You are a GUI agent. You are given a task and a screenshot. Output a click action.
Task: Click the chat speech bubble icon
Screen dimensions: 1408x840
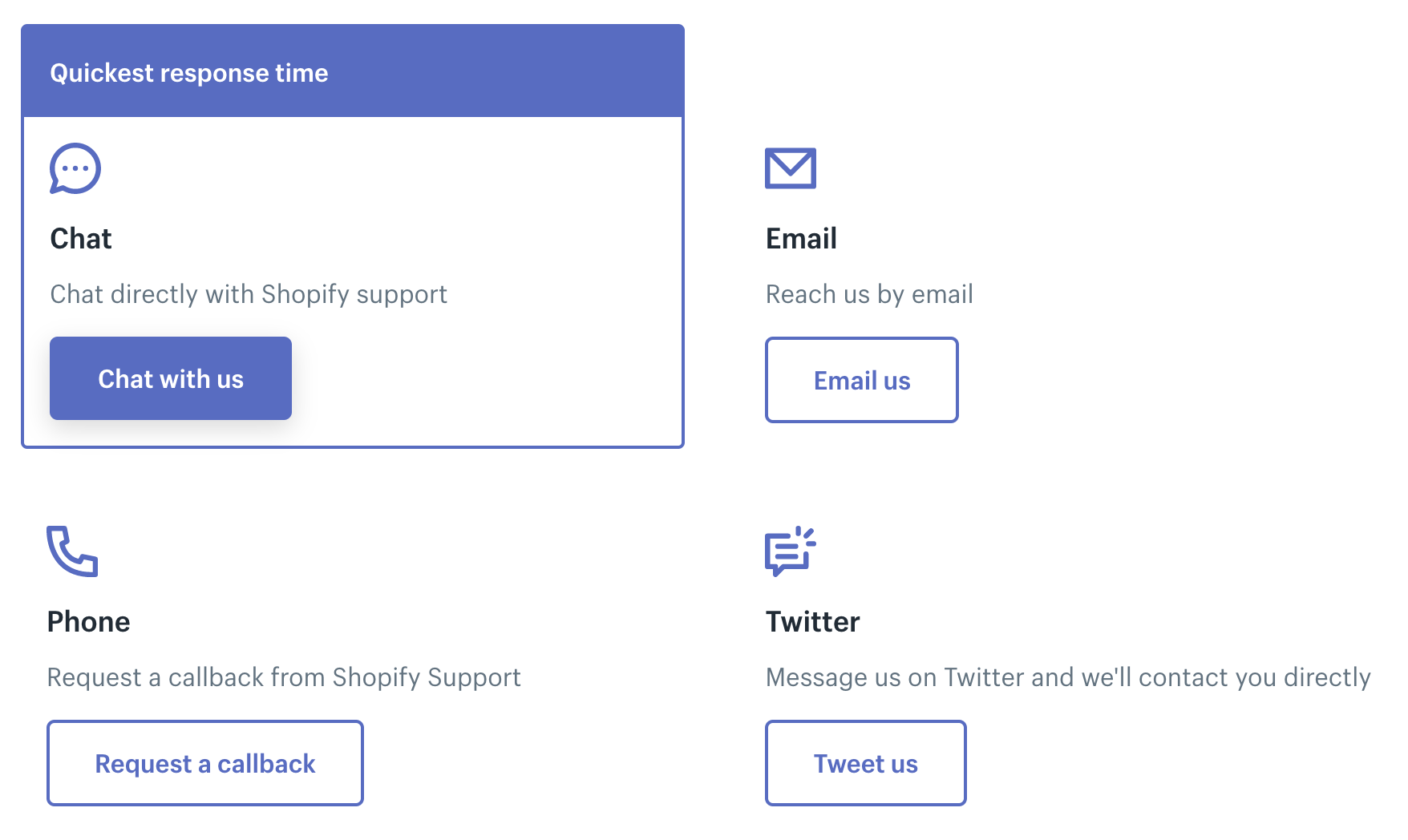[75, 168]
